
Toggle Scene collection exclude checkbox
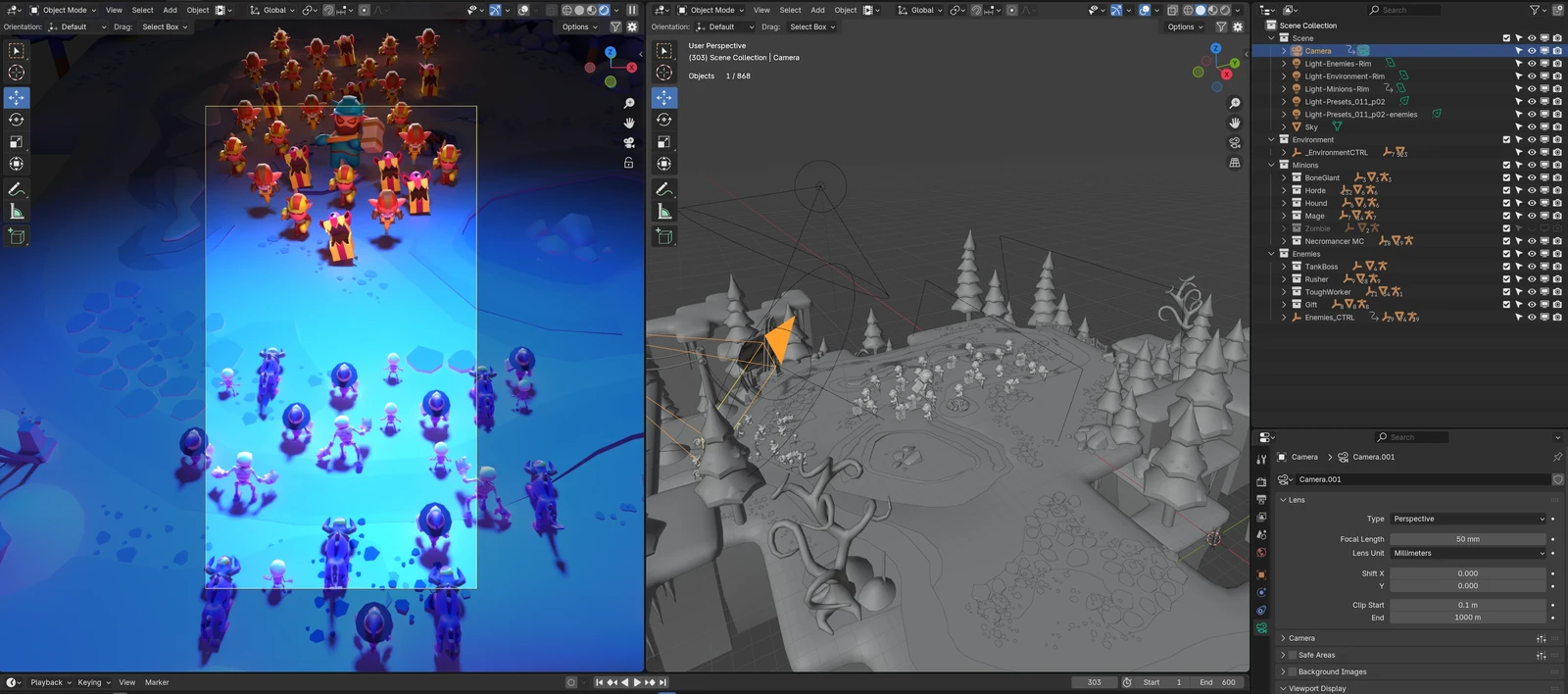click(1506, 38)
